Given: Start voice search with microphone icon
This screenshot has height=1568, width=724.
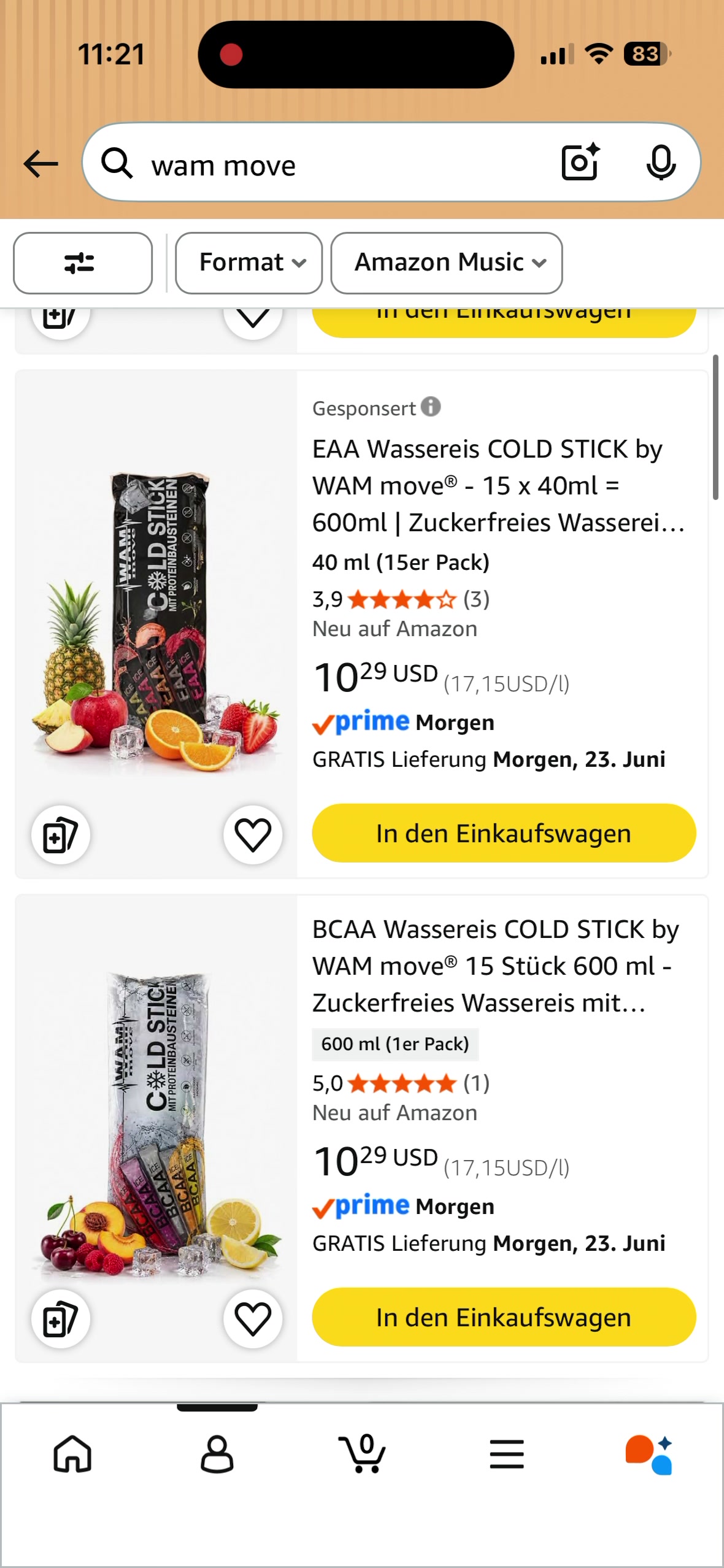Looking at the screenshot, I should pos(661,163).
